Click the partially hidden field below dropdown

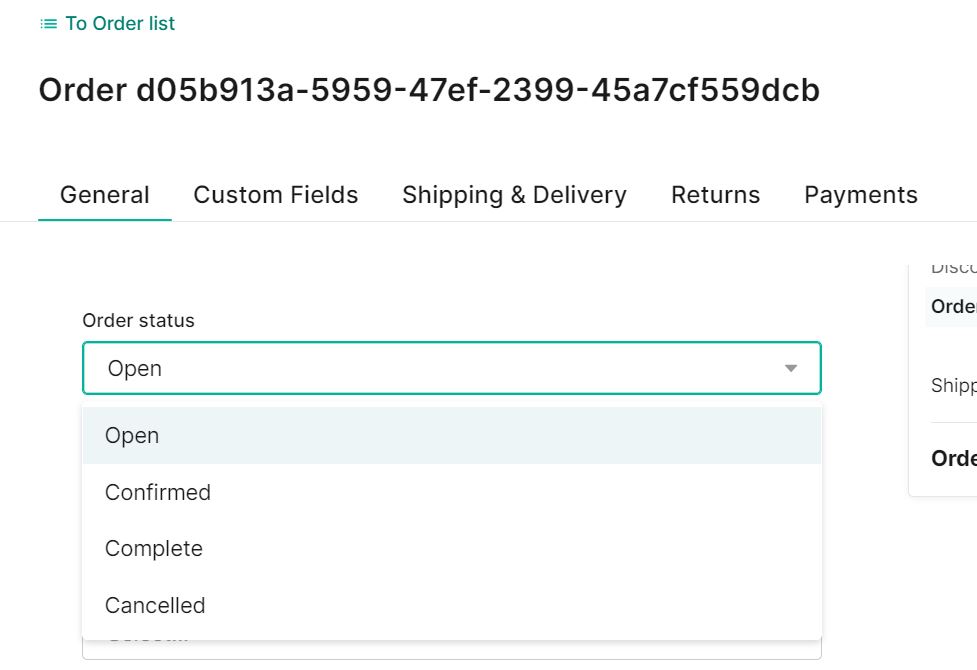click(x=452, y=649)
